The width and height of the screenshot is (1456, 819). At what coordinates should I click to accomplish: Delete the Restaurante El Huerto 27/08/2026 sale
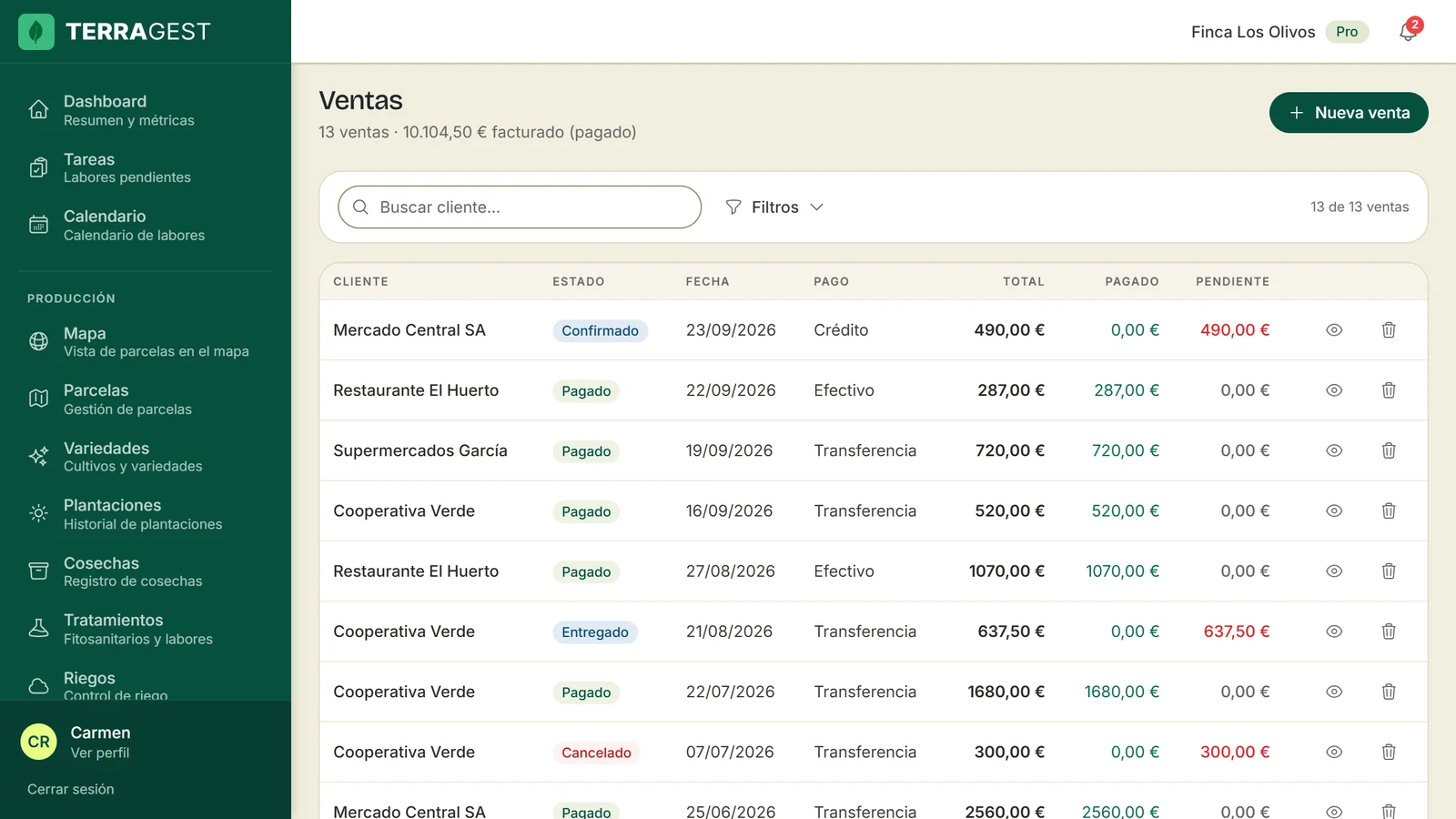tap(1389, 571)
